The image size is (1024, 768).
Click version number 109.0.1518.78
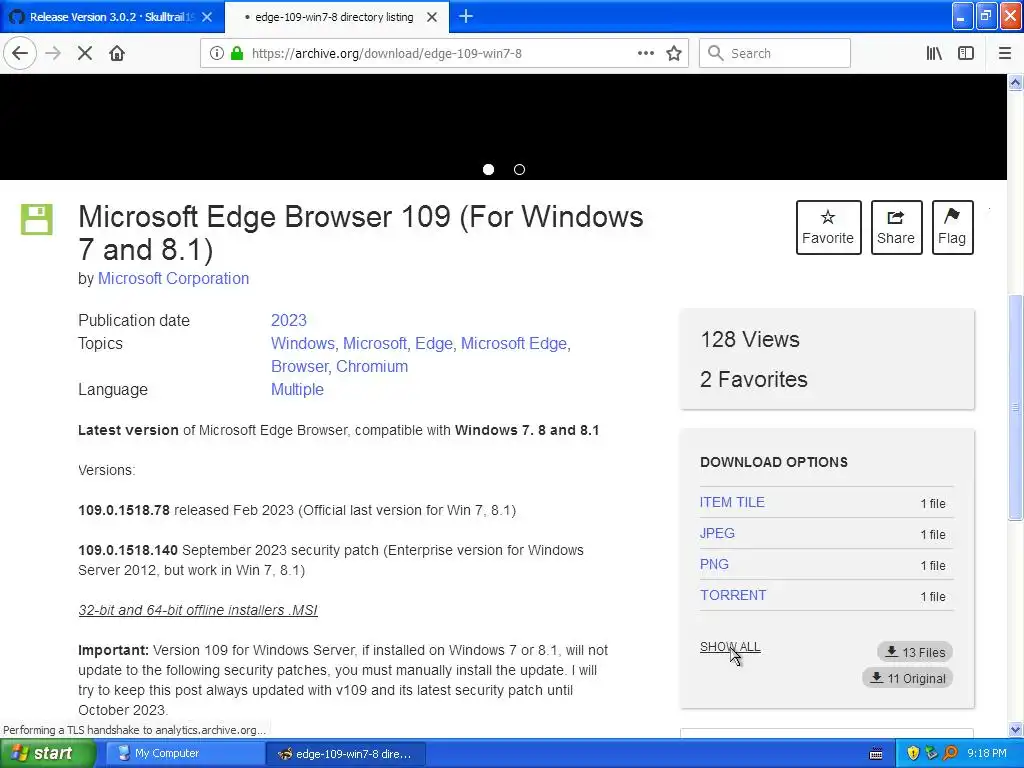pos(124,510)
